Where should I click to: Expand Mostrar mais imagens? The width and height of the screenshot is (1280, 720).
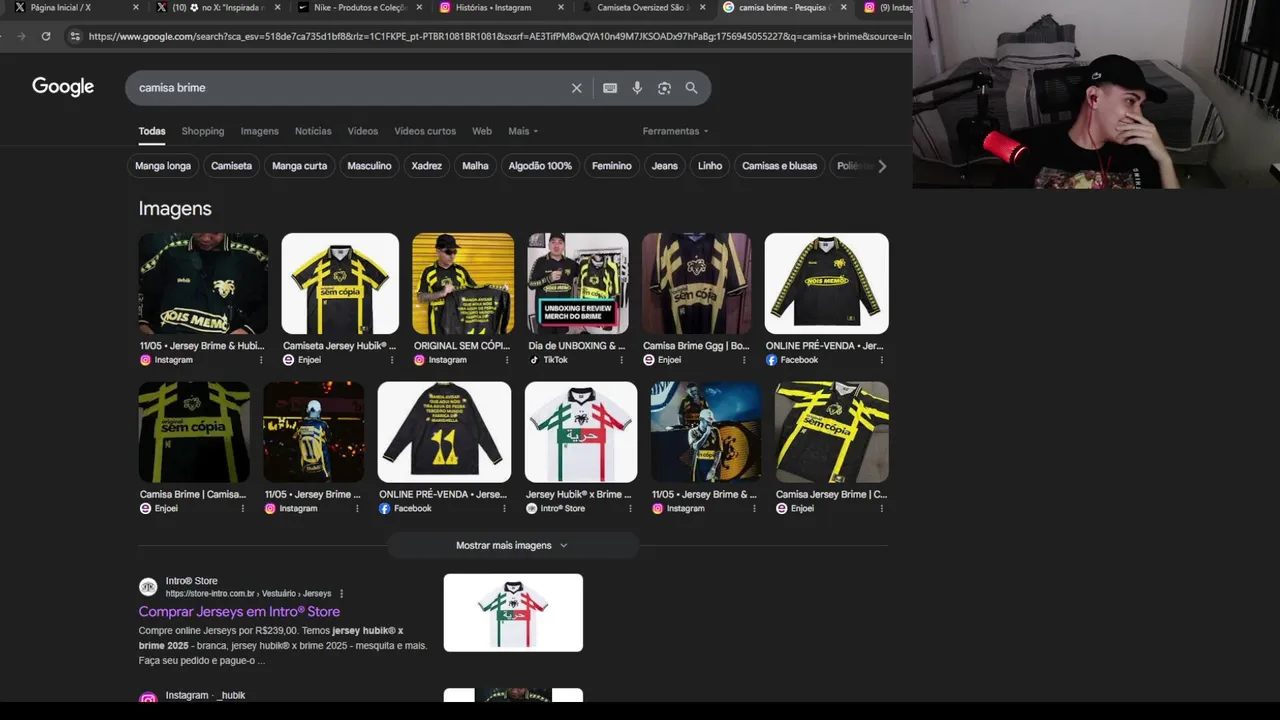512,545
